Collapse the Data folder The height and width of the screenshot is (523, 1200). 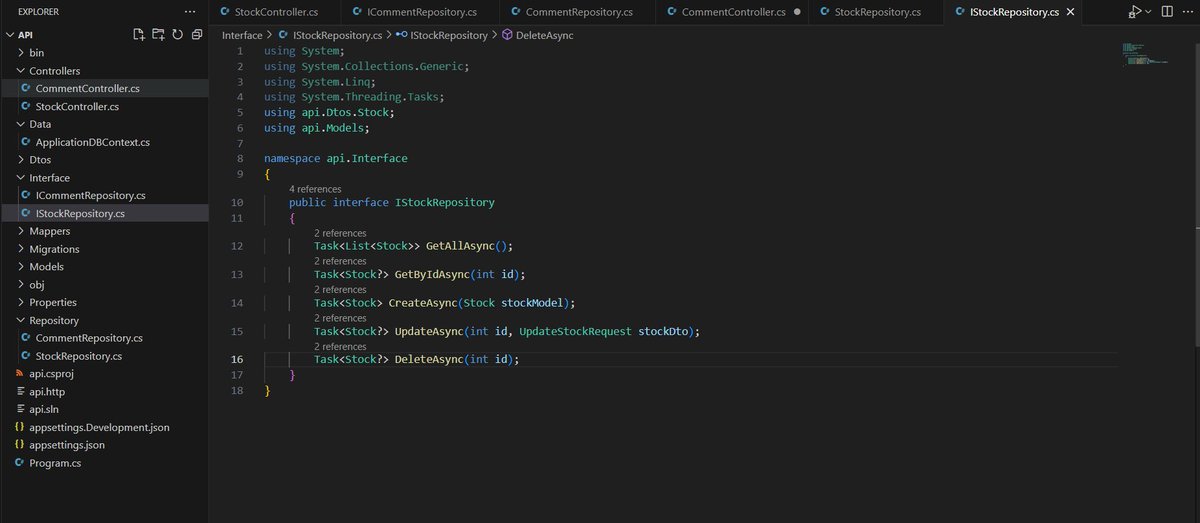[21, 124]
